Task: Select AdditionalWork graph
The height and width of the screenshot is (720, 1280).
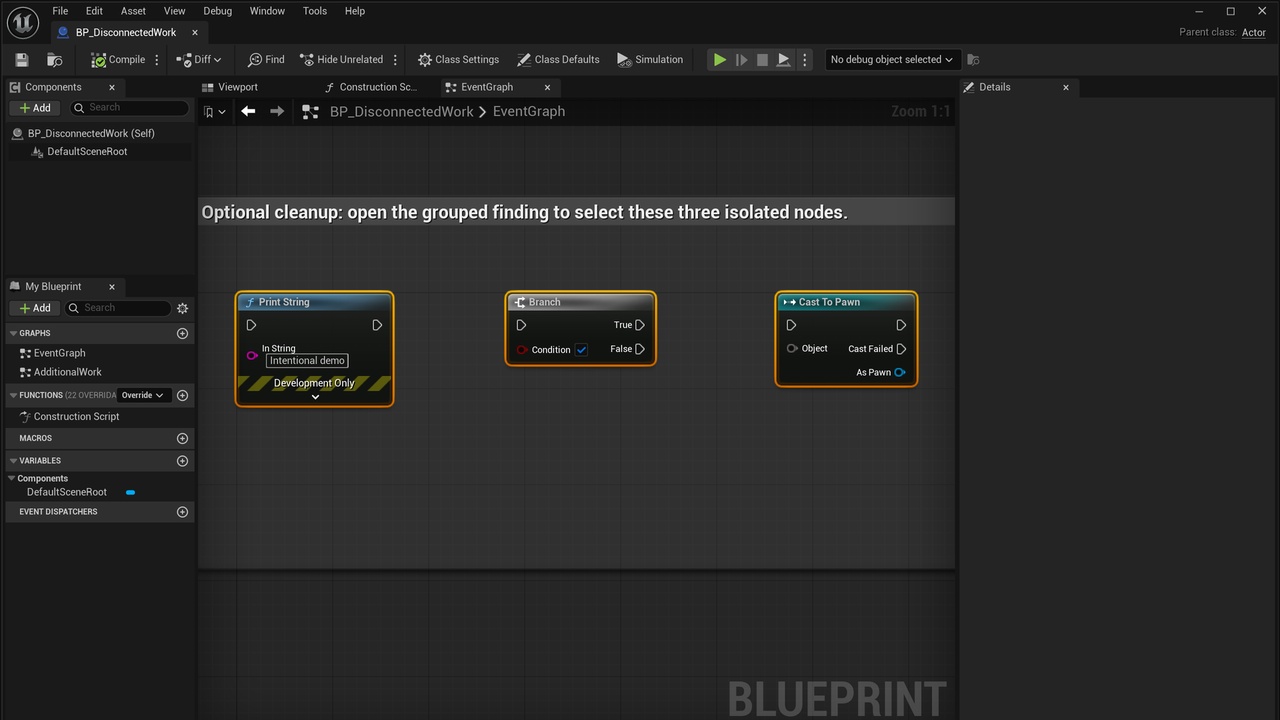Action: [67, 372]
